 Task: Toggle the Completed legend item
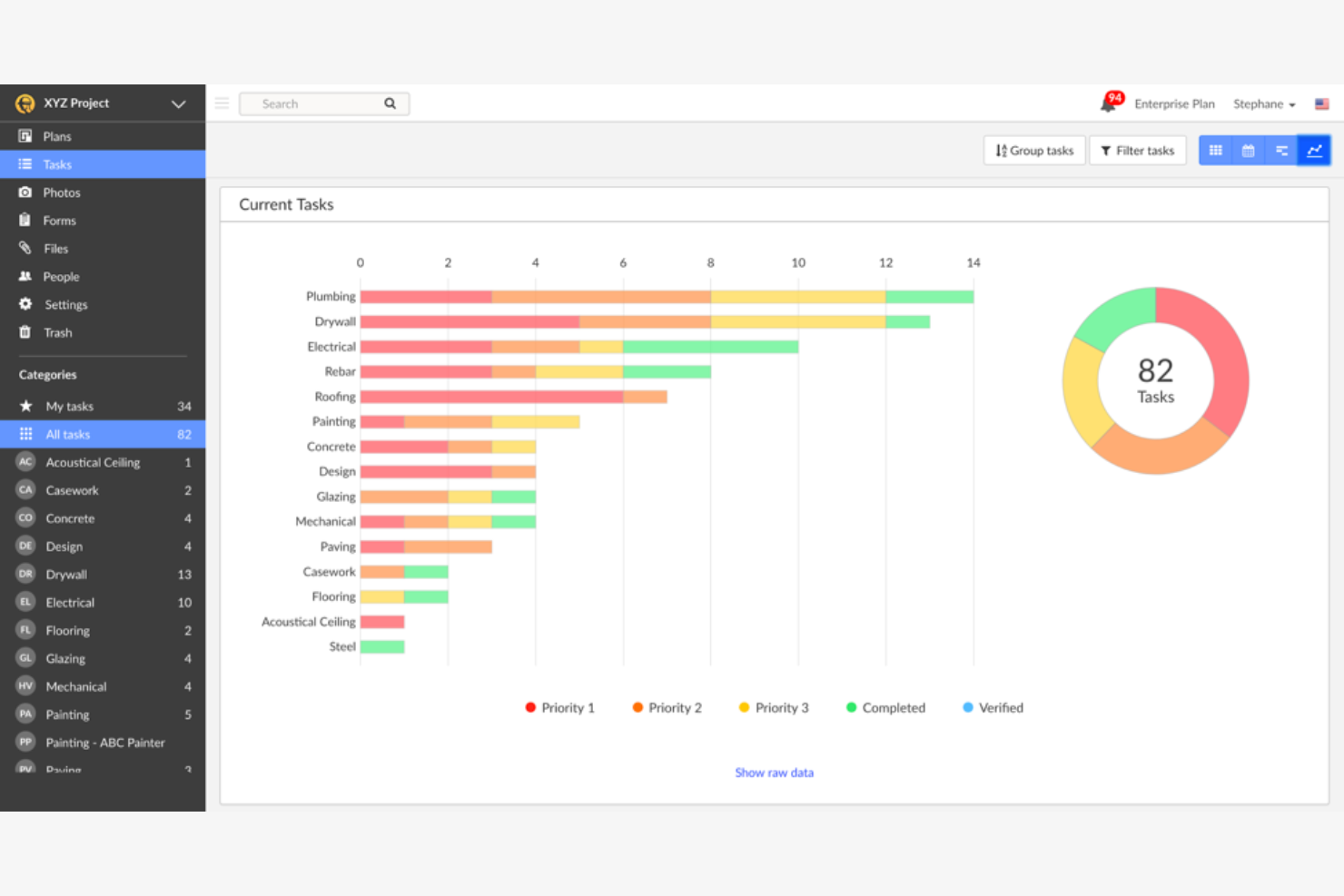coord(884,707)
